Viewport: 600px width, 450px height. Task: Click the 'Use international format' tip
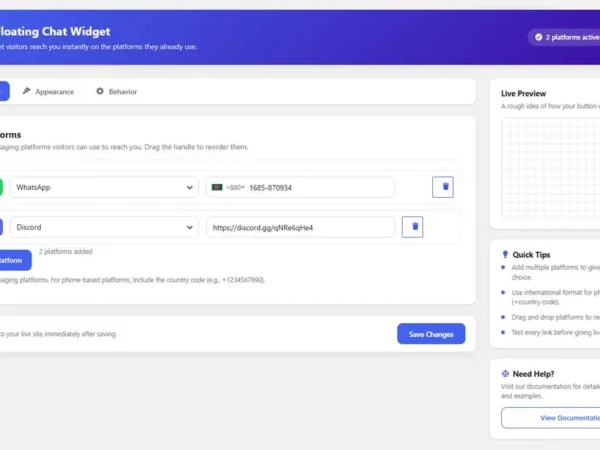556,297
